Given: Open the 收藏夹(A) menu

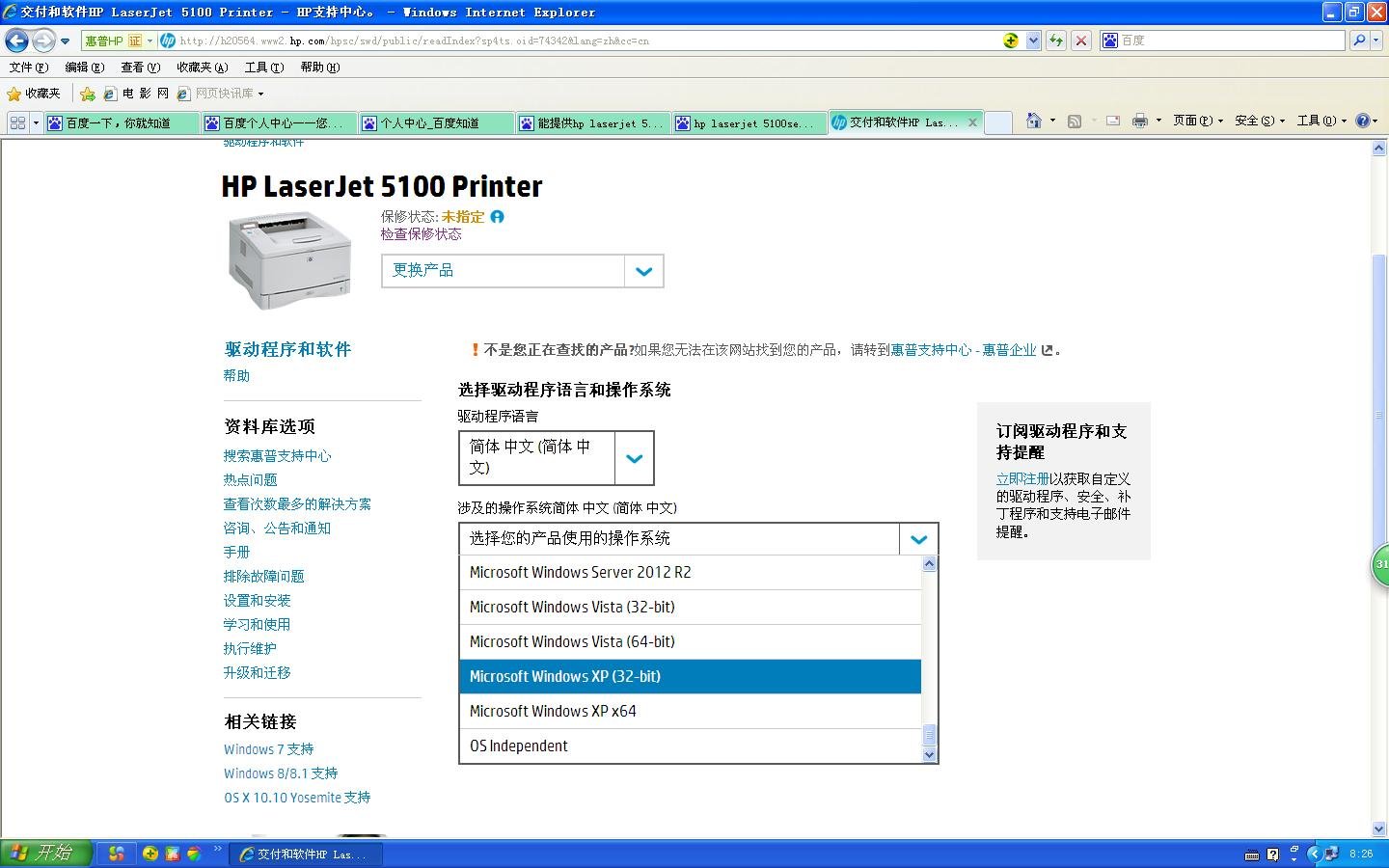Looking at the screenshot, I should pyautogui.click(x=202, y=68).
